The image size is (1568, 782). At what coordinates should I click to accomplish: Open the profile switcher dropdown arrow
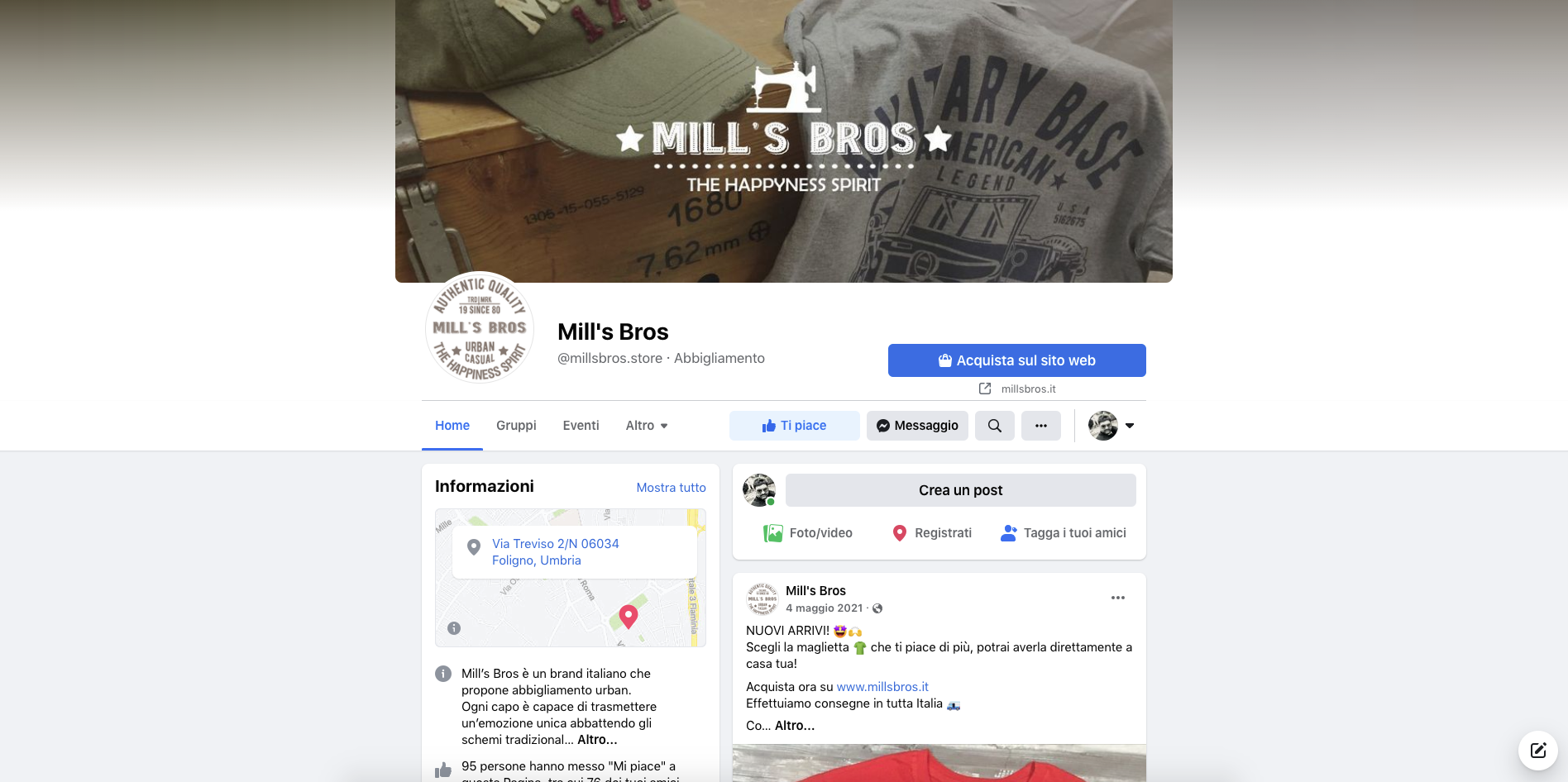pos(1130,426)
